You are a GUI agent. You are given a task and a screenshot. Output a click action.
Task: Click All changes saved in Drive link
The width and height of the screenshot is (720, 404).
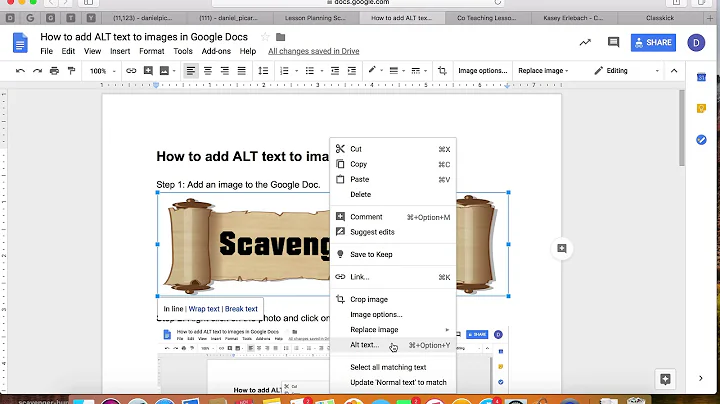point(314,51)
